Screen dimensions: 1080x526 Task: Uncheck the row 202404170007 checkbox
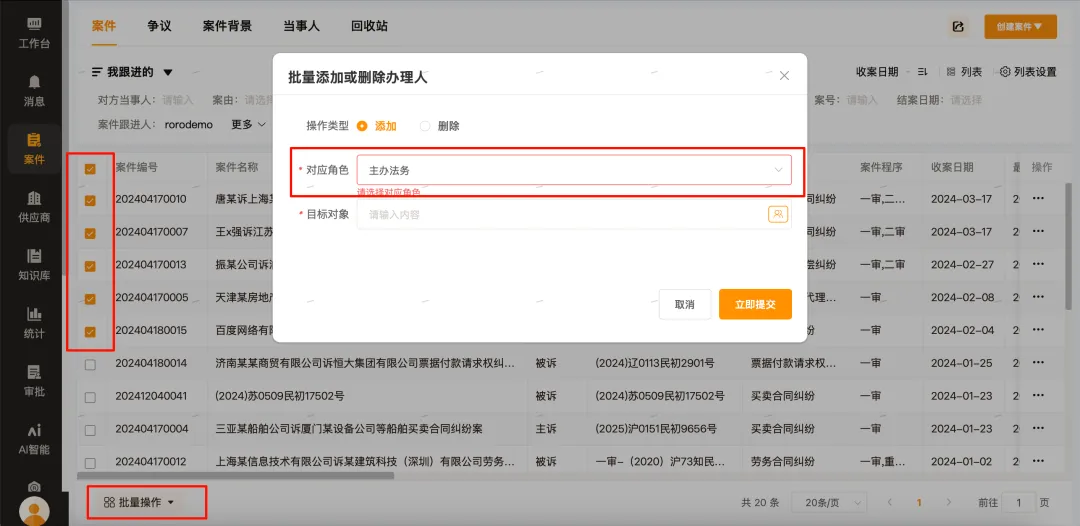[x=90, y=233]
